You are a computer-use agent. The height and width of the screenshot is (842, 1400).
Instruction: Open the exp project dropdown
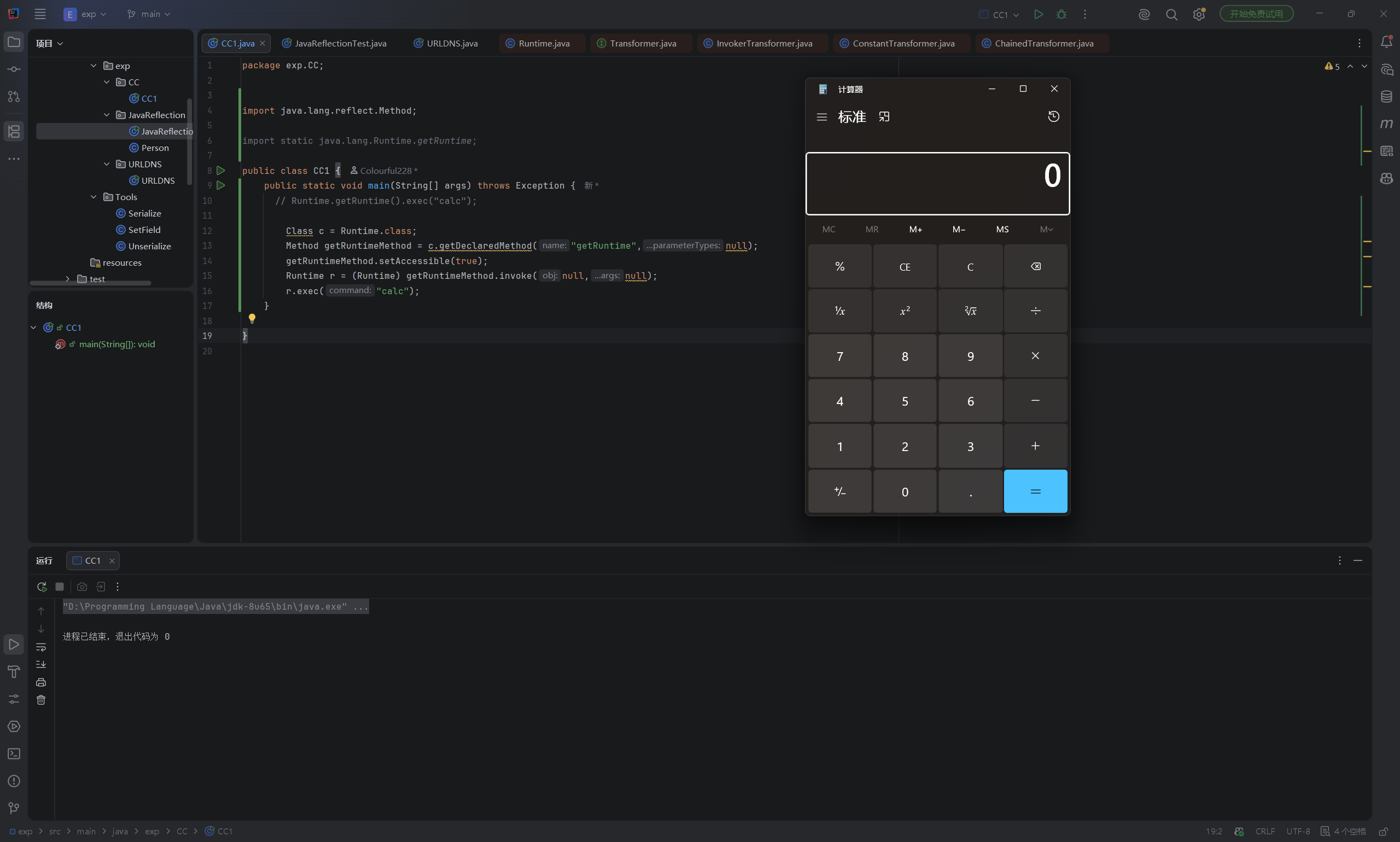click(85, 14)
